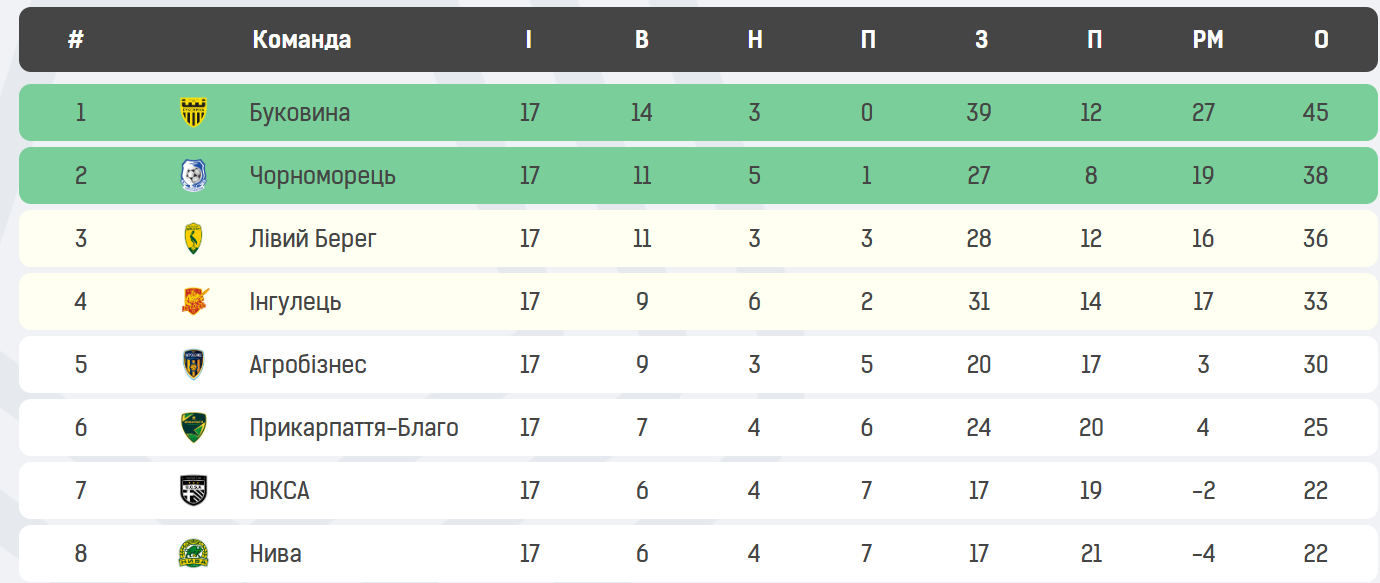1380x583 pixels.
Task: Select Буковина's 45 points cell
Action: click(x=1316, y=112)
